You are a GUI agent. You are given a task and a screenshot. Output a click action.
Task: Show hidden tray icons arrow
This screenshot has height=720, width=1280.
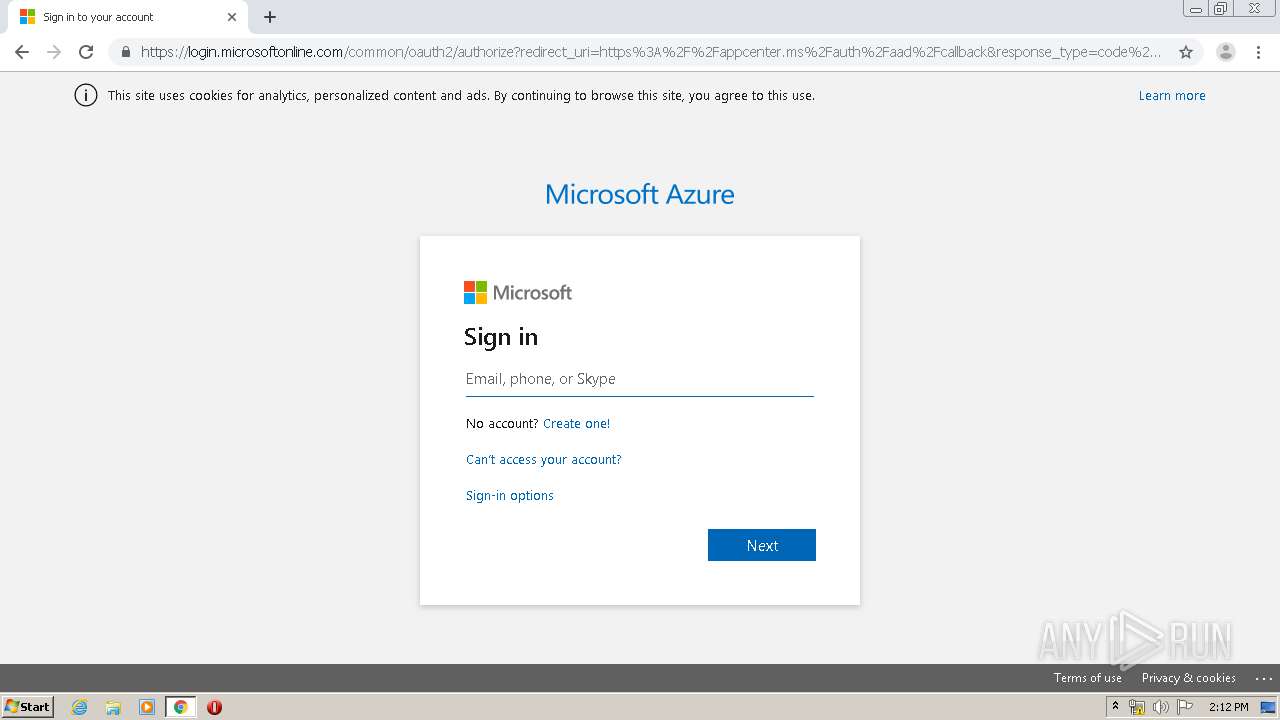click(x=1116, y=707)
